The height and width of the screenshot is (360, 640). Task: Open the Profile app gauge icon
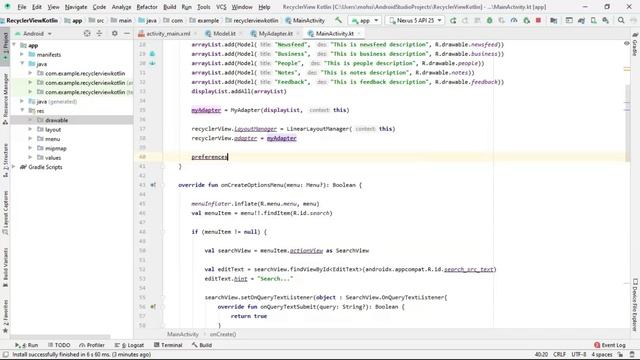[x=514, y=20]
